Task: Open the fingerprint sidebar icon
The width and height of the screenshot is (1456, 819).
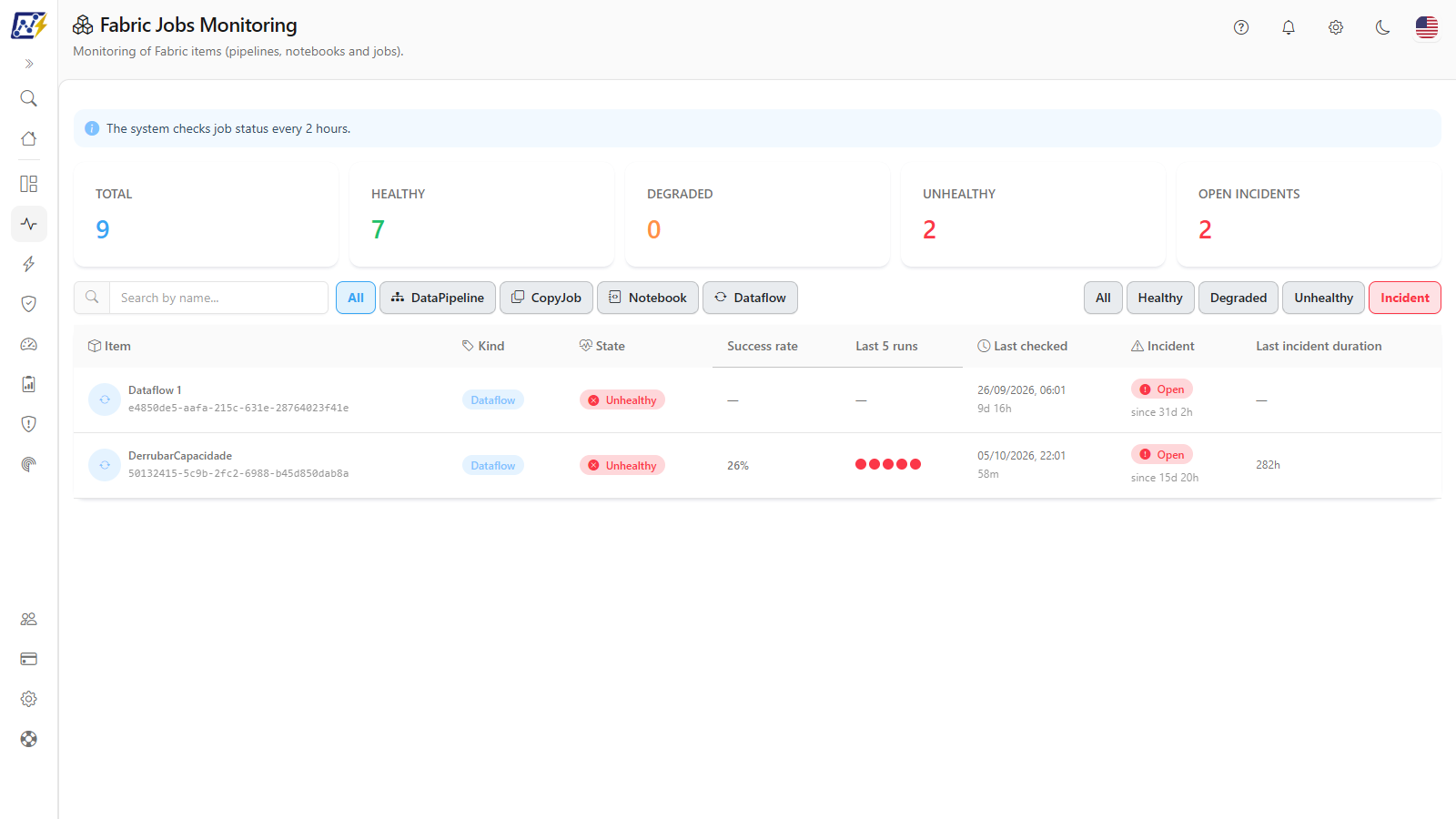Action: [29, 464]
